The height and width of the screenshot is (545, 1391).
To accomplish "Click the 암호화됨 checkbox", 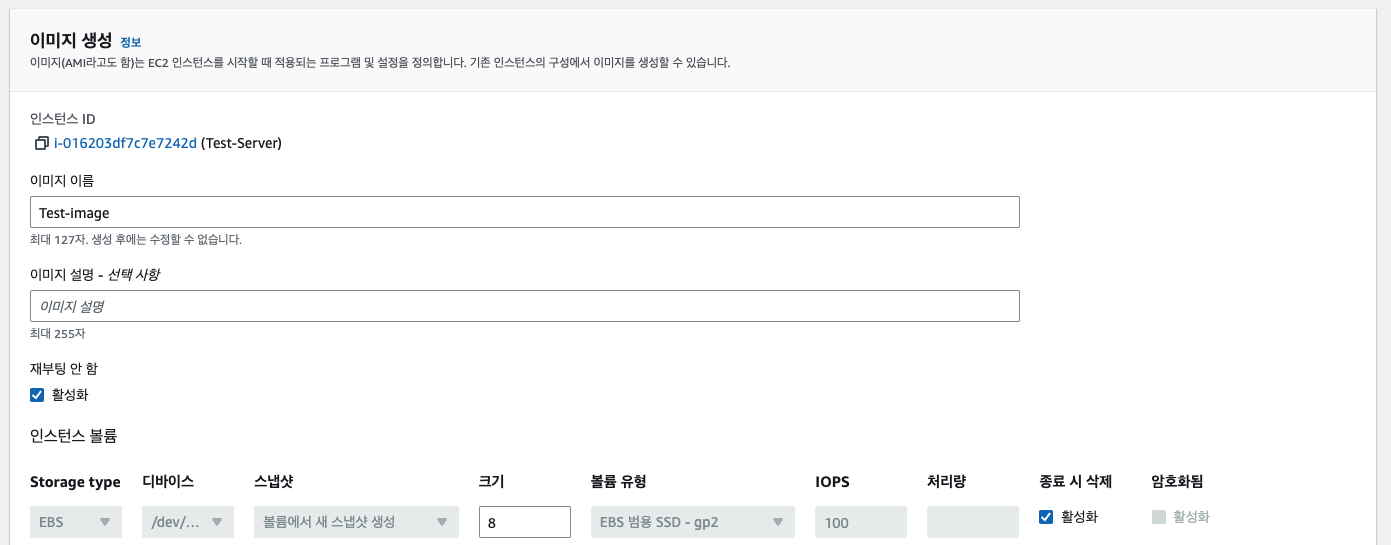I will click(1159, 517).
